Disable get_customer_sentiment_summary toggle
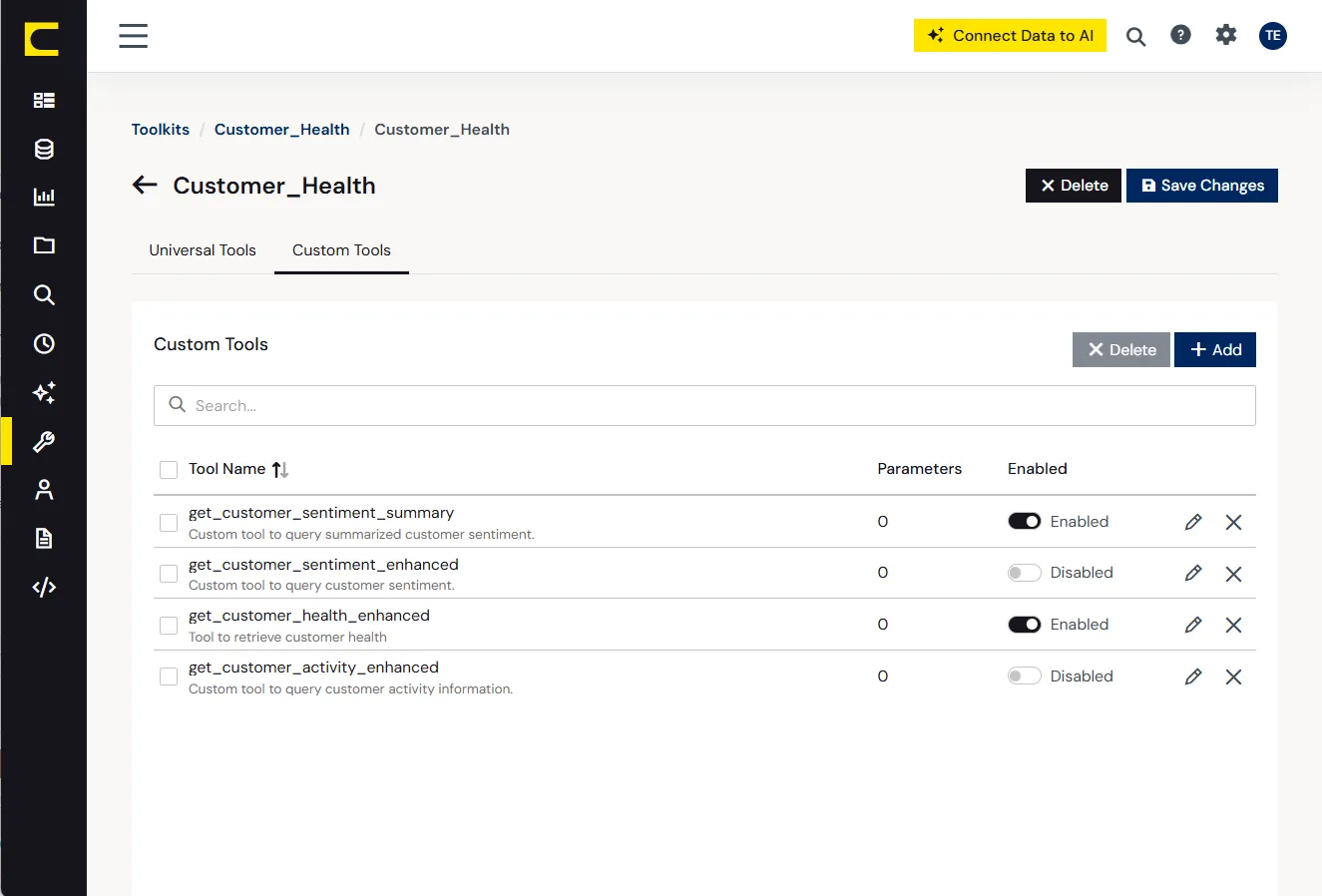This screenshot has width=1322, height=896. click(x=1025, y=521)
